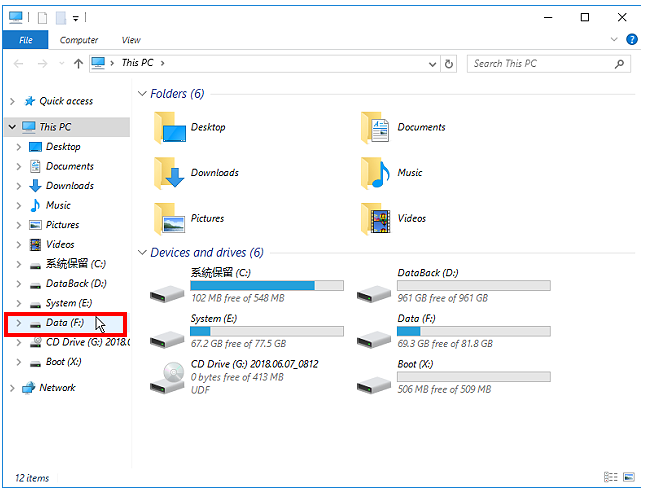Viewport: 649px width, 493px height.
Task: Go back with the Back arrow
Action: [18, 64]
